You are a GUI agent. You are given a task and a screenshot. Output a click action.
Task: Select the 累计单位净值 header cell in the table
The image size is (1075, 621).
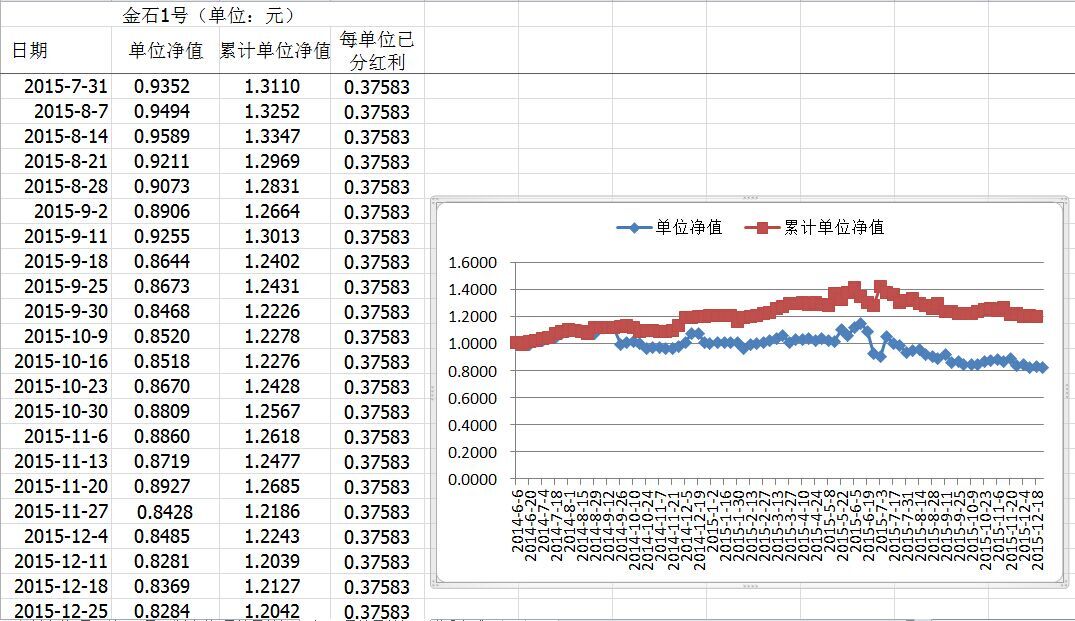tap(275, 51)
